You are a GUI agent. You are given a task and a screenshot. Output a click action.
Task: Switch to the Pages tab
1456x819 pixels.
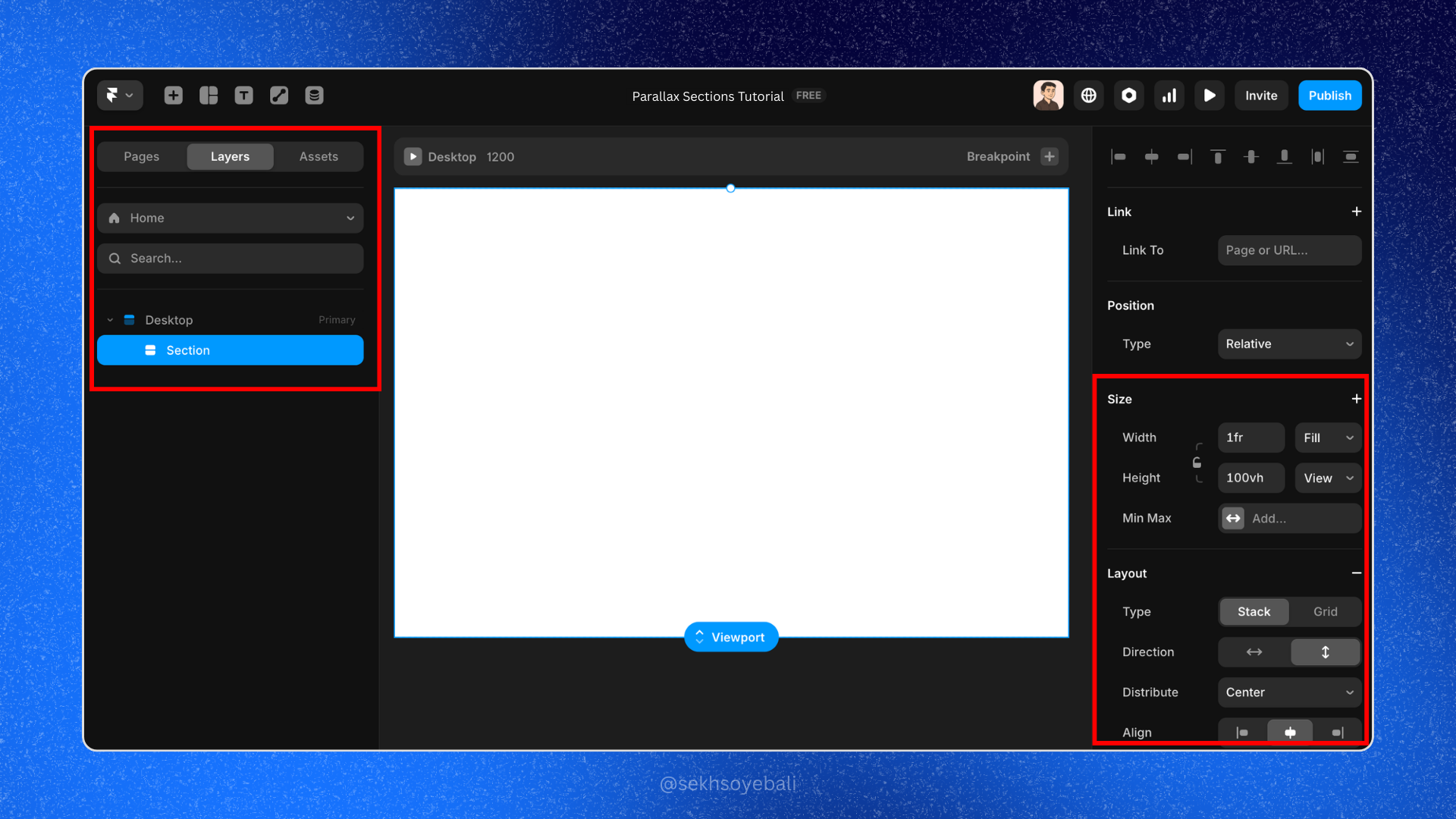(x=142, y=157)
